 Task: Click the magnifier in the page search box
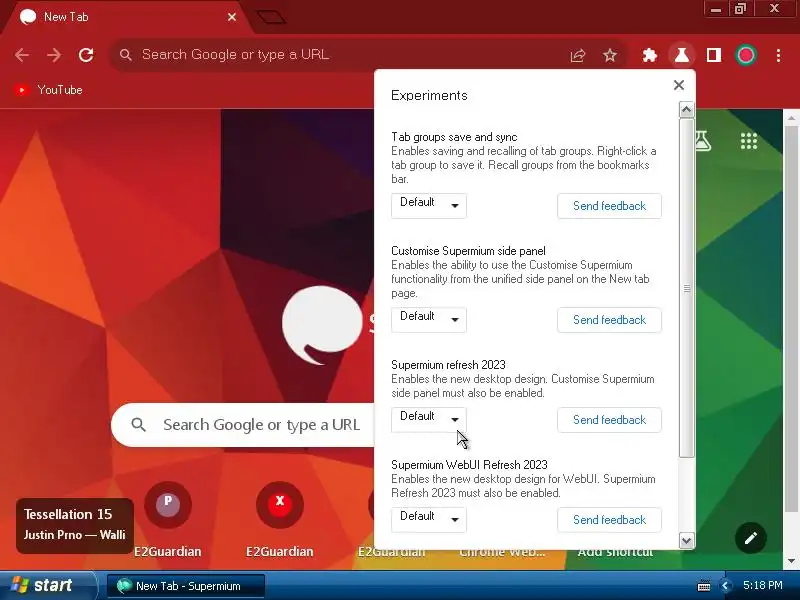138,424
